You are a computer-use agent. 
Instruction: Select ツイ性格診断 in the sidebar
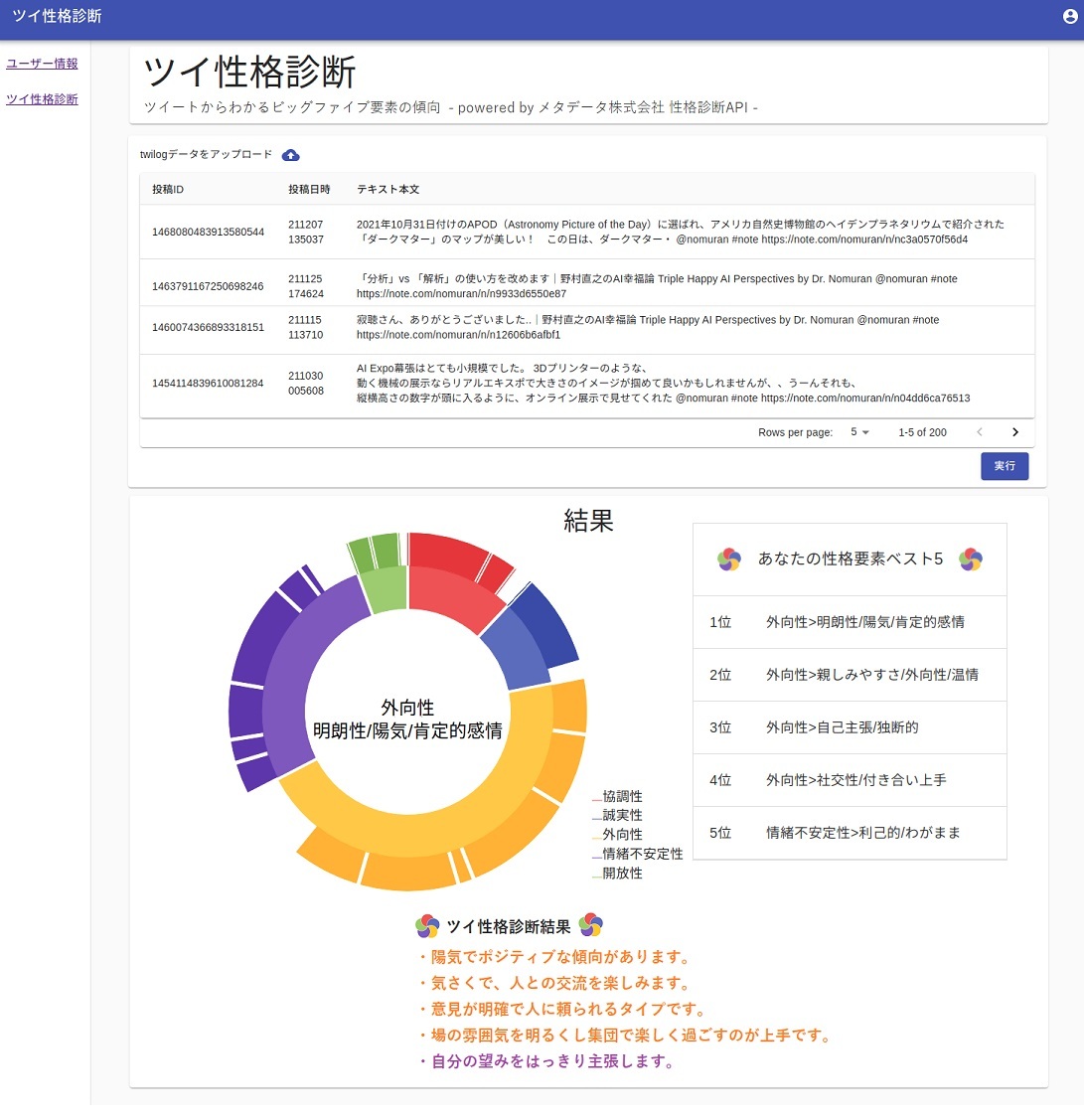[42, 99]
